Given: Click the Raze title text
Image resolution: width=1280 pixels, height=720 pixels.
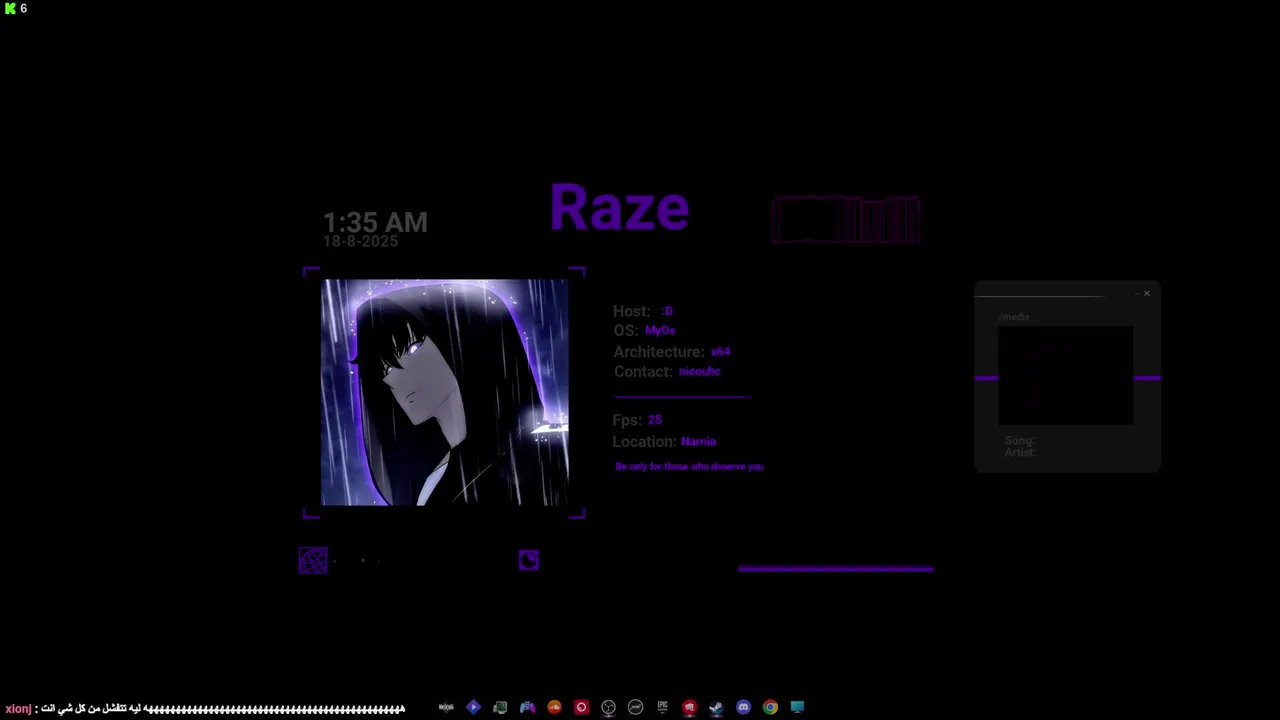Looking at the screenshot, I should click(x=619, y=207).
